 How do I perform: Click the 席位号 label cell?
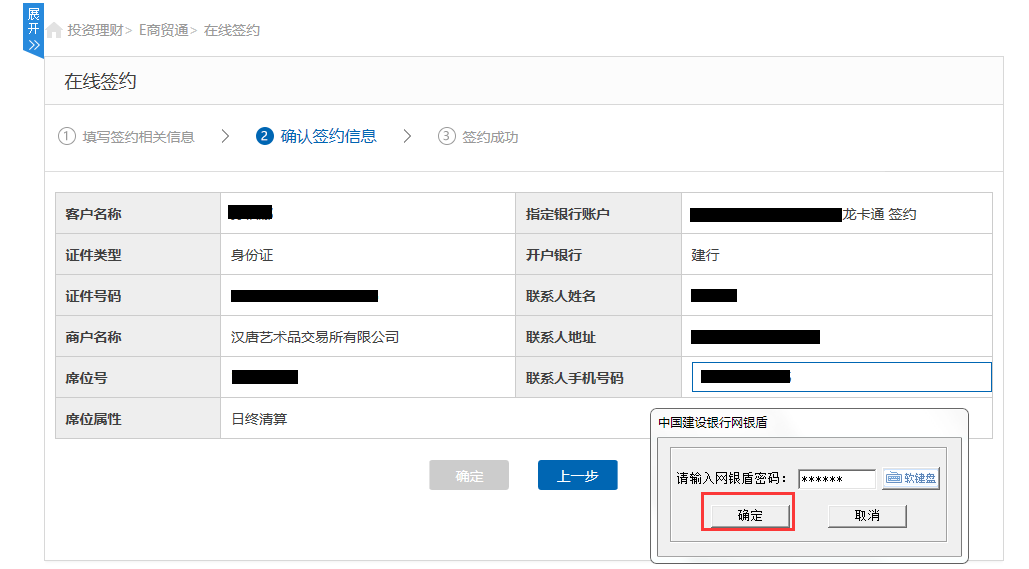point(138,377)
